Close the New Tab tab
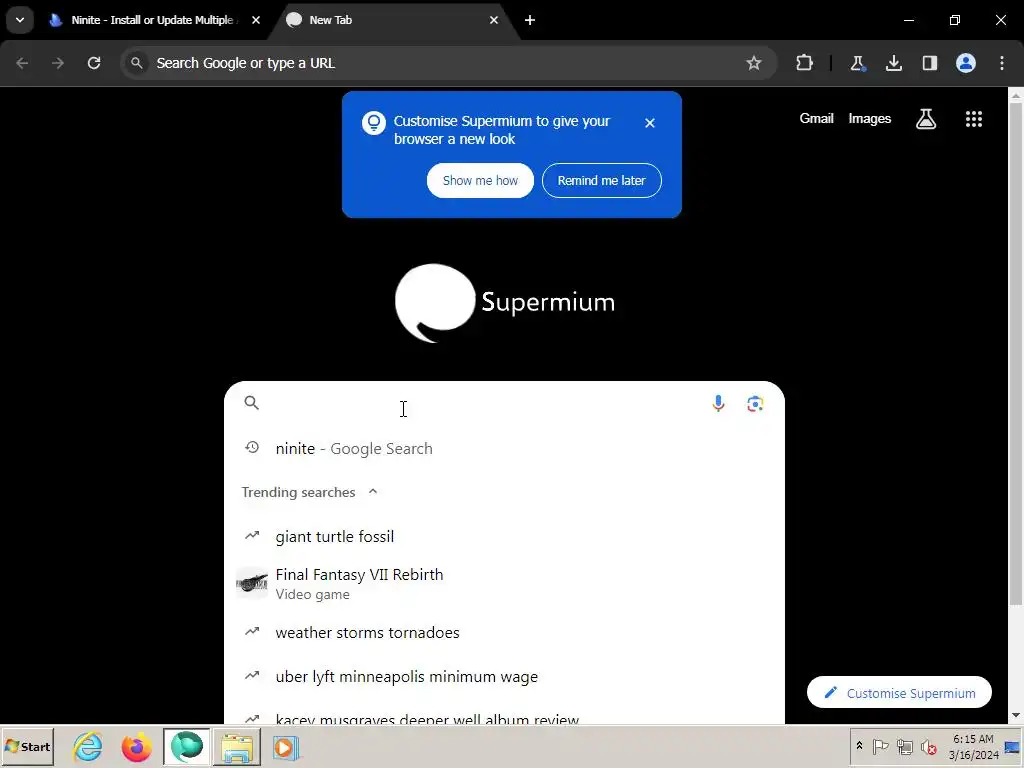This screenshot has height=768, width=1024. coord(494,20)
